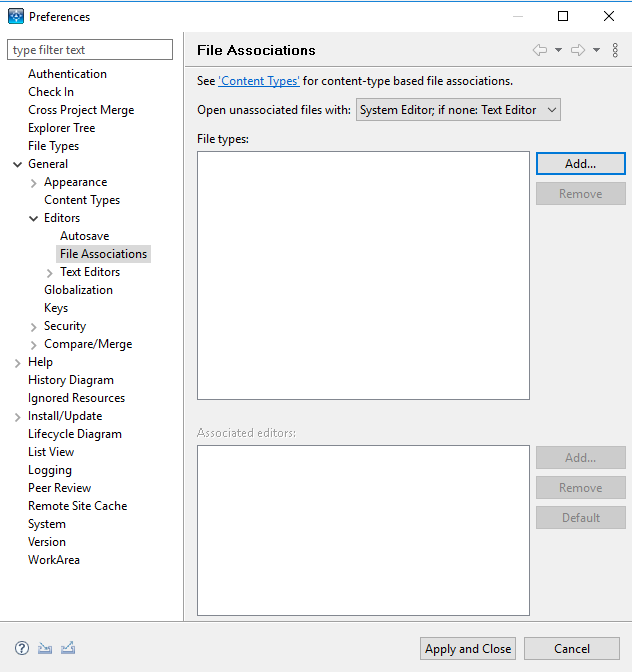Go back using the Back arrow icon

click(540, 50)
